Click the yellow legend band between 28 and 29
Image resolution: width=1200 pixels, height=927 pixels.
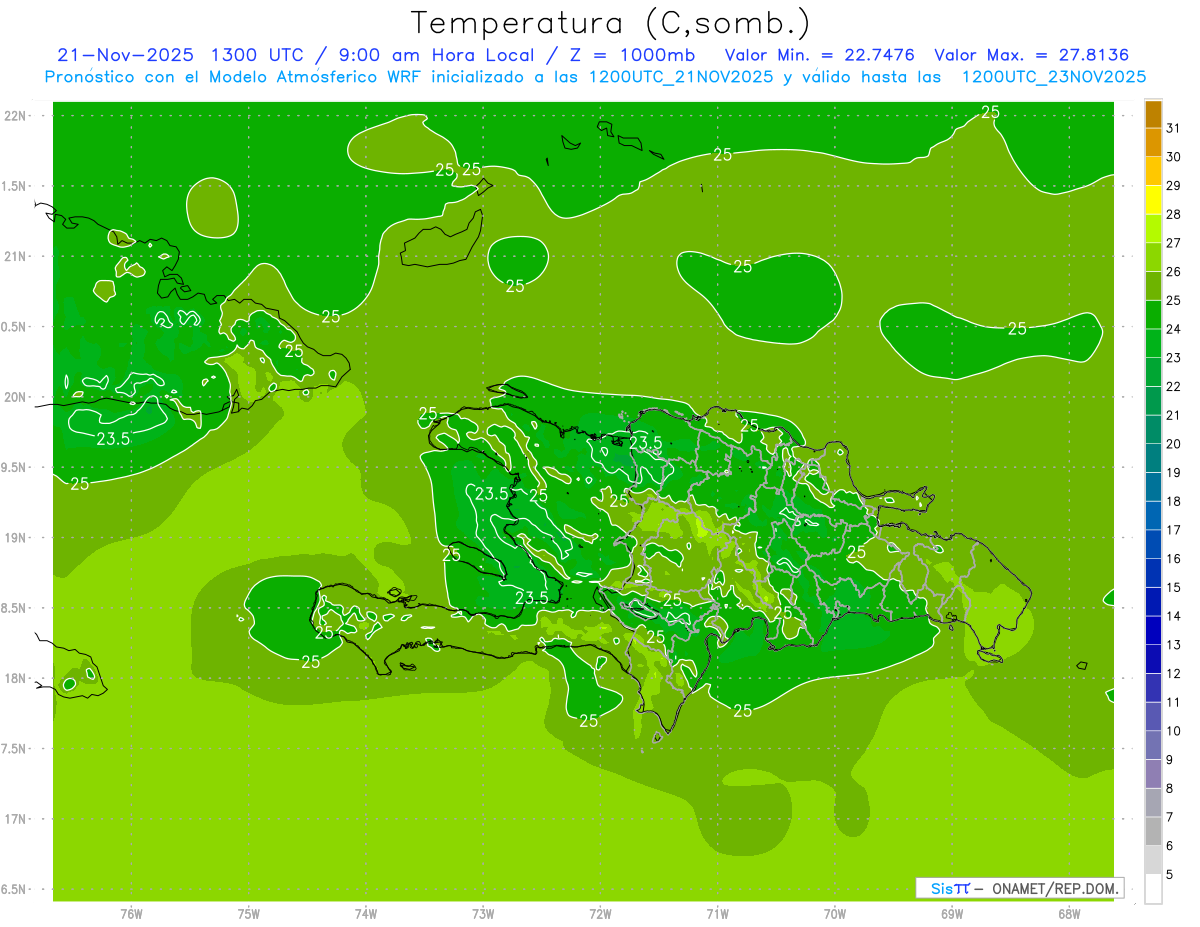tap(1153, 200)
